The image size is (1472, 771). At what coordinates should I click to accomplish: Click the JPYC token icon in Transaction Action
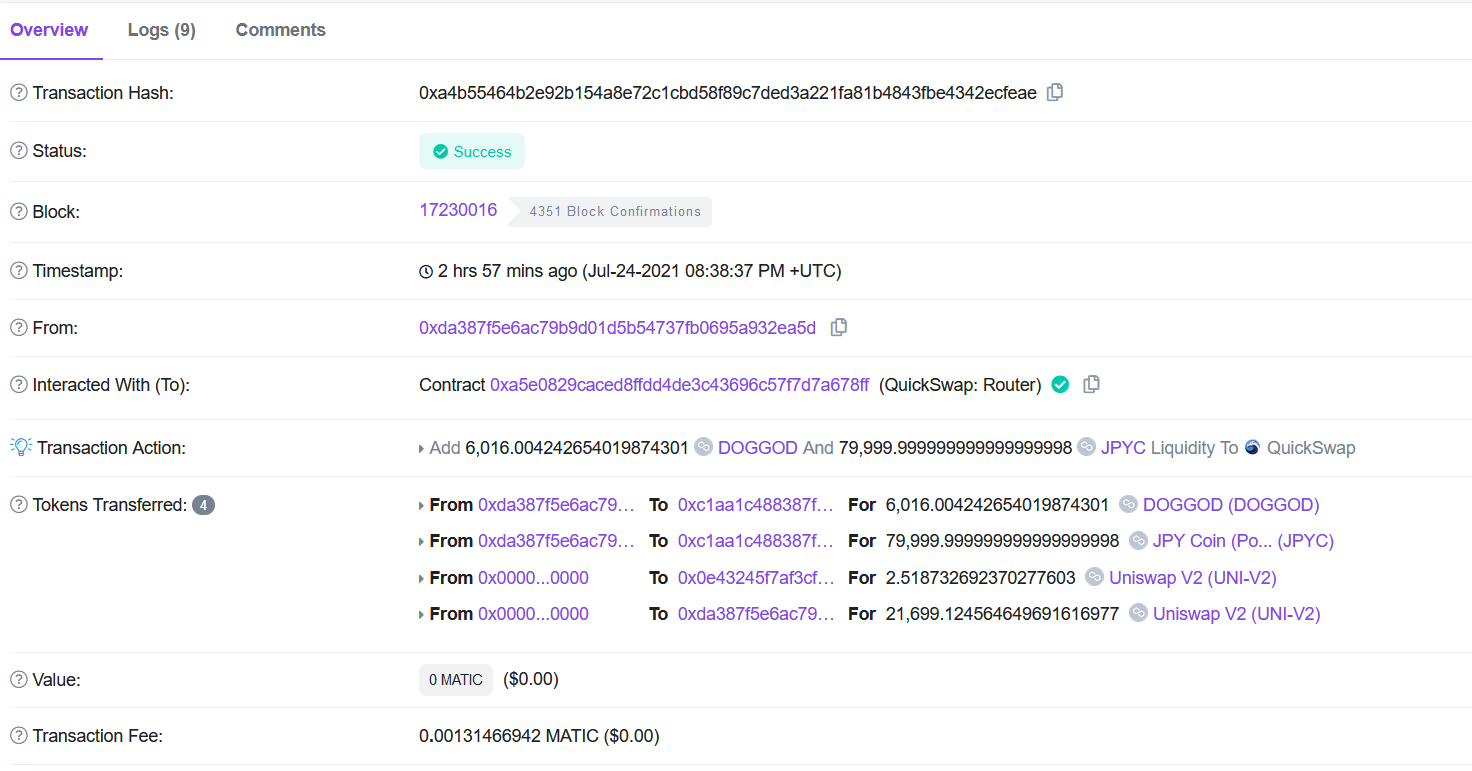coord(1087,447)
